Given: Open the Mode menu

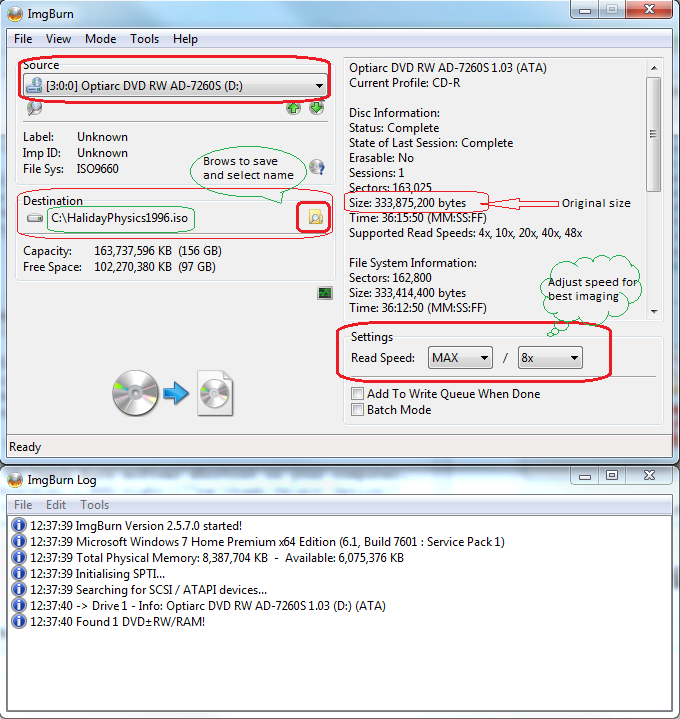Looking at the screenshot, I should 100,39.
